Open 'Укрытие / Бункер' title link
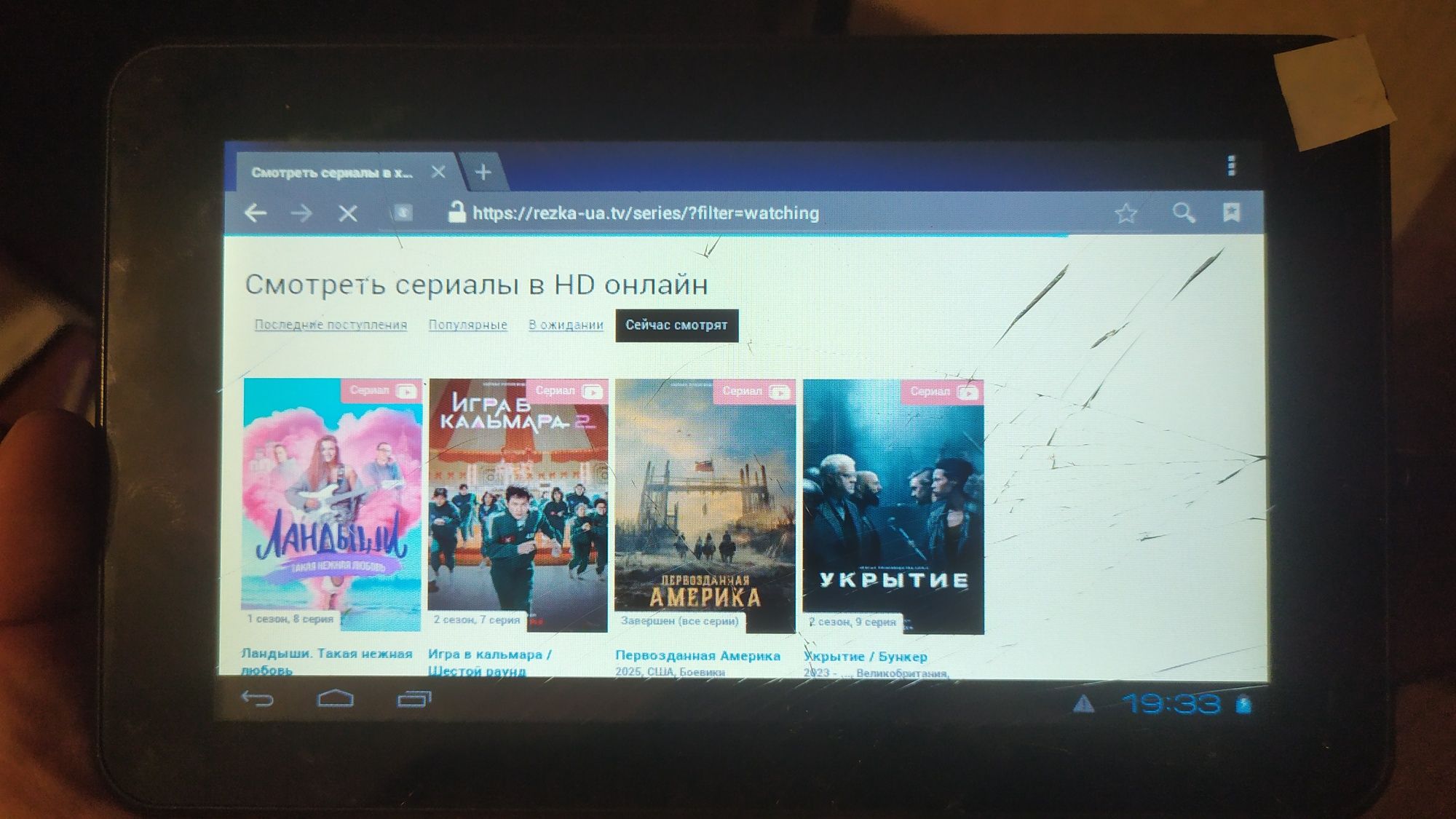Image resolution: width=1456 pixels, height=819 pixels. [x=866, y=657]
